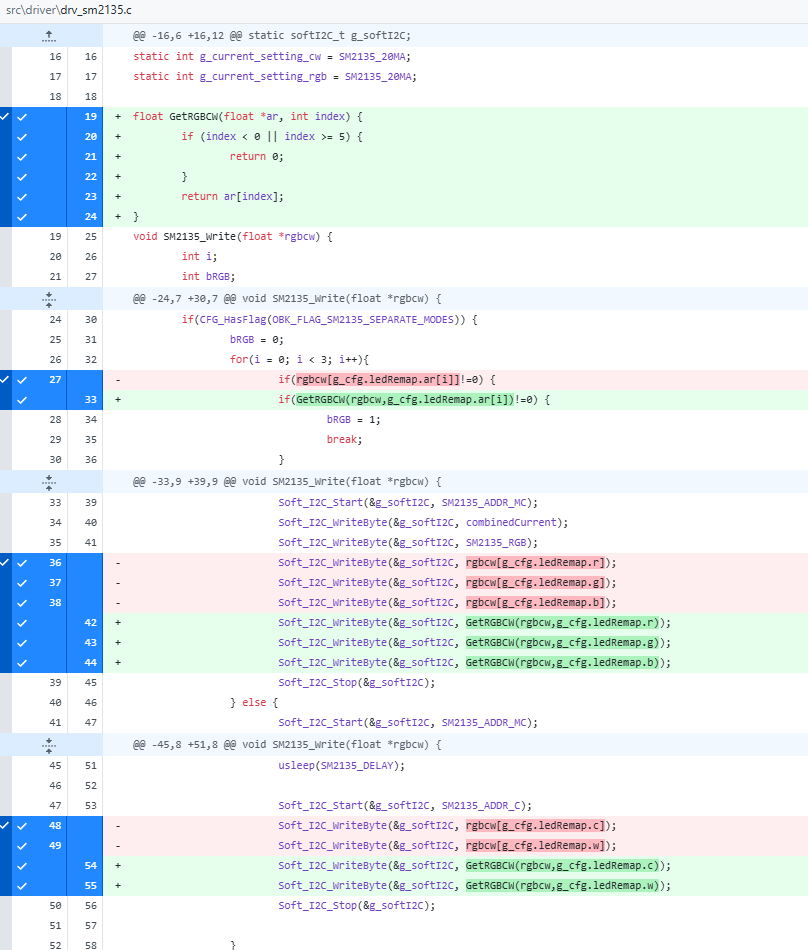Toggle the checkmark for removed line 48

(x=22, y=826)
